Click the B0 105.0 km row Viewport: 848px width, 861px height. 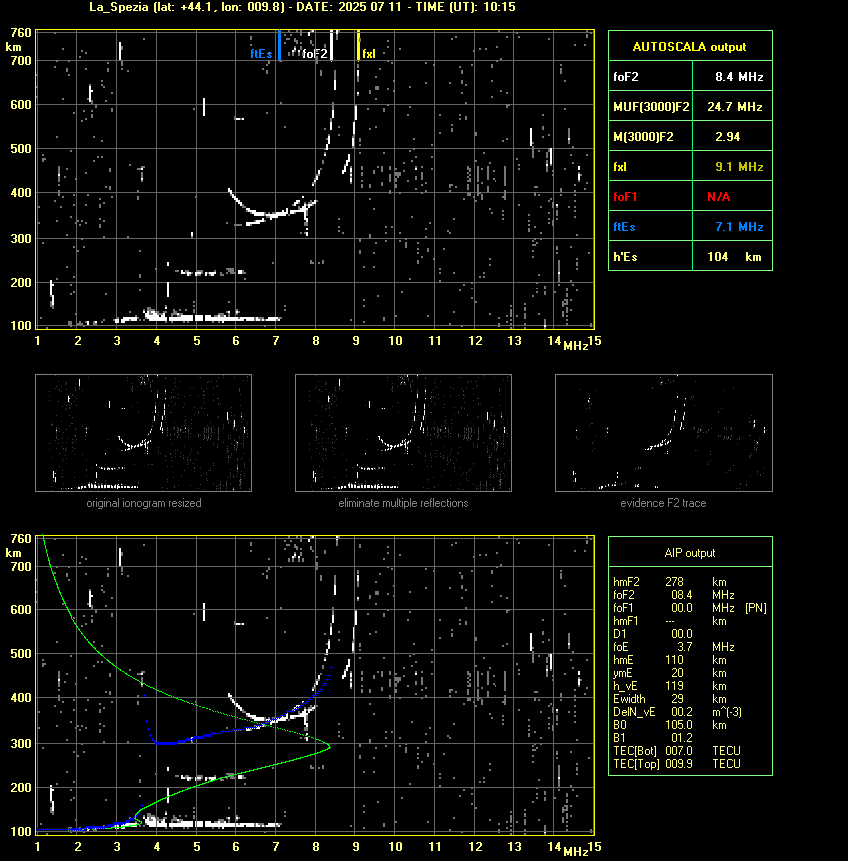[670, 725]
